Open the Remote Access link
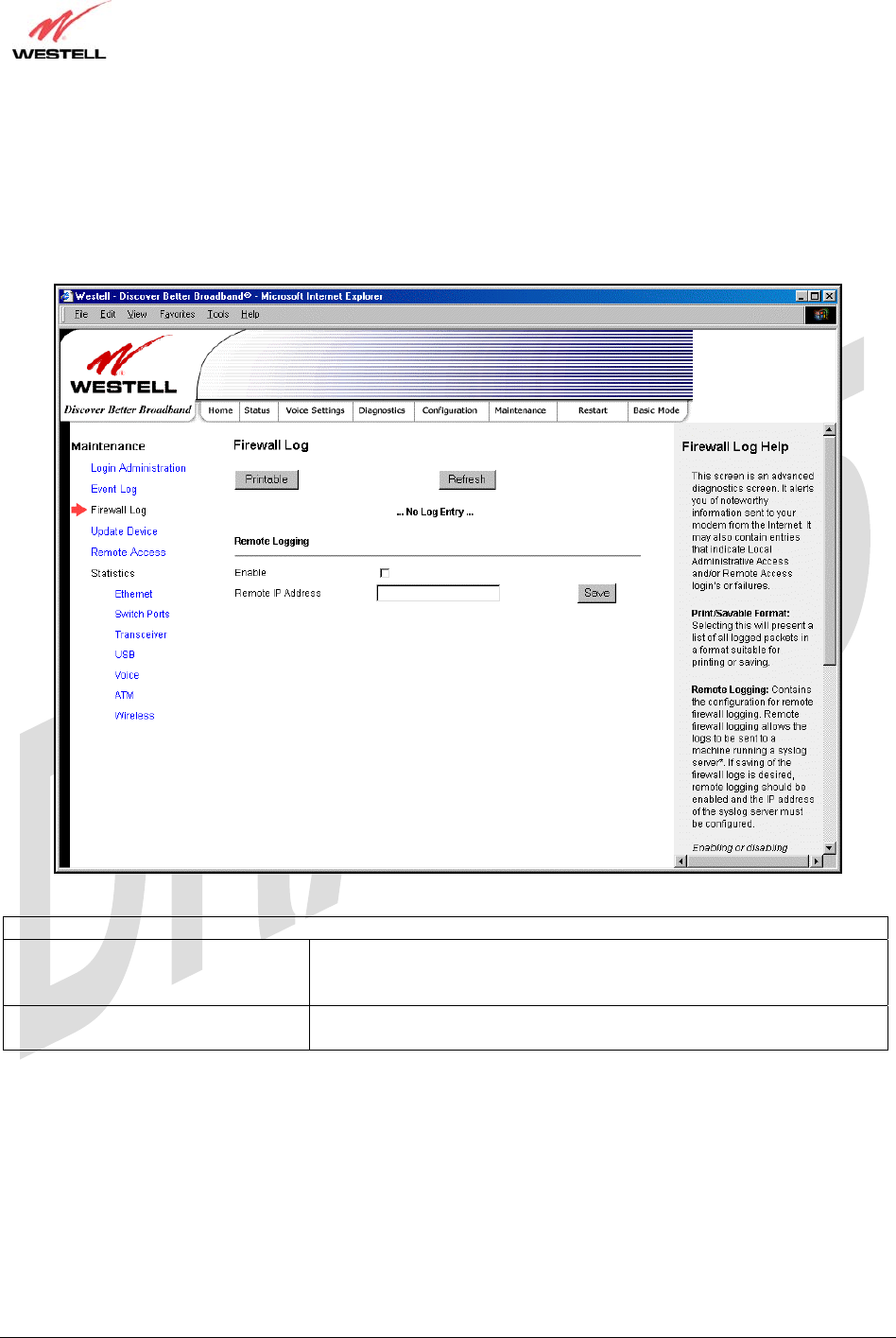The height and width of the screenshot is (1338, 896). coord(128,552)
